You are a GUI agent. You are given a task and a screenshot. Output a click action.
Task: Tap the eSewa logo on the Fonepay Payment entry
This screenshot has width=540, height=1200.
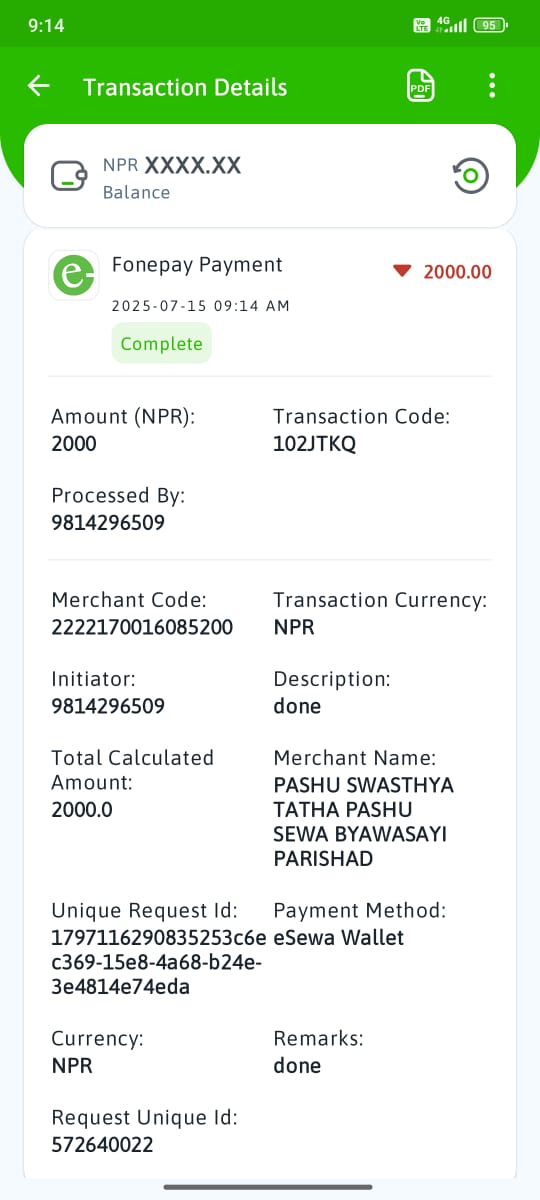(x=73, y=275)
